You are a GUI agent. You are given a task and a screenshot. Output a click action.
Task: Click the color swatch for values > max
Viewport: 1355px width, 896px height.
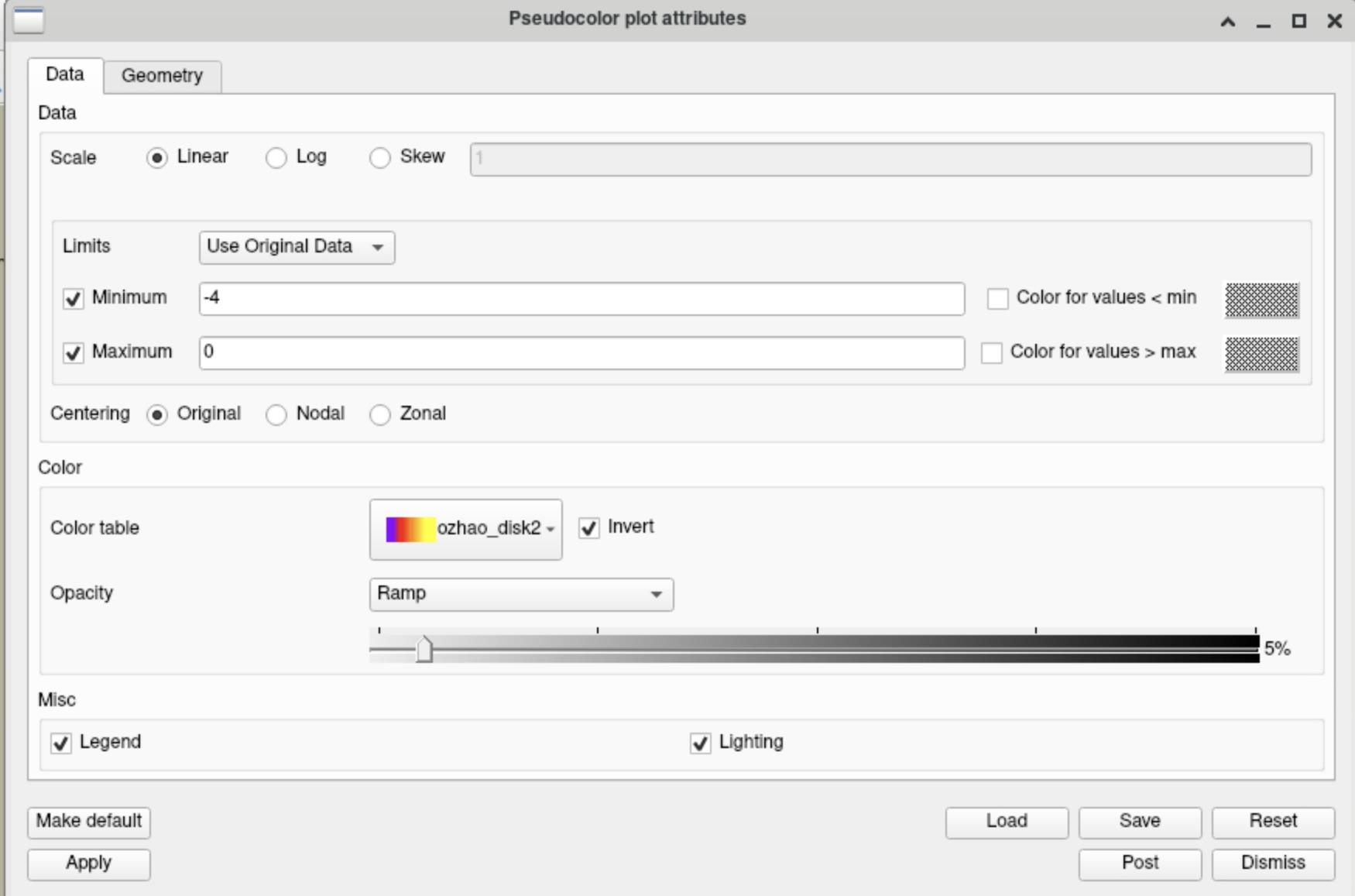tap(1261, 354)
